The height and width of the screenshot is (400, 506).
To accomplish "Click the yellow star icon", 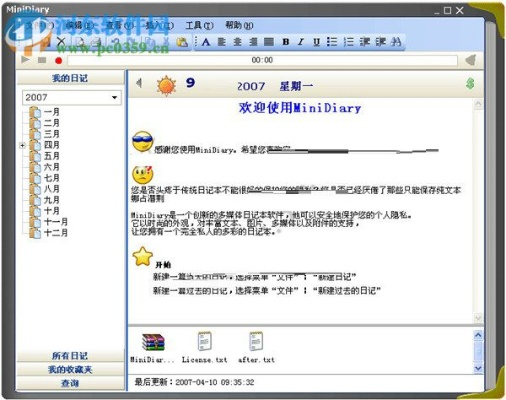I will (143, 256).
